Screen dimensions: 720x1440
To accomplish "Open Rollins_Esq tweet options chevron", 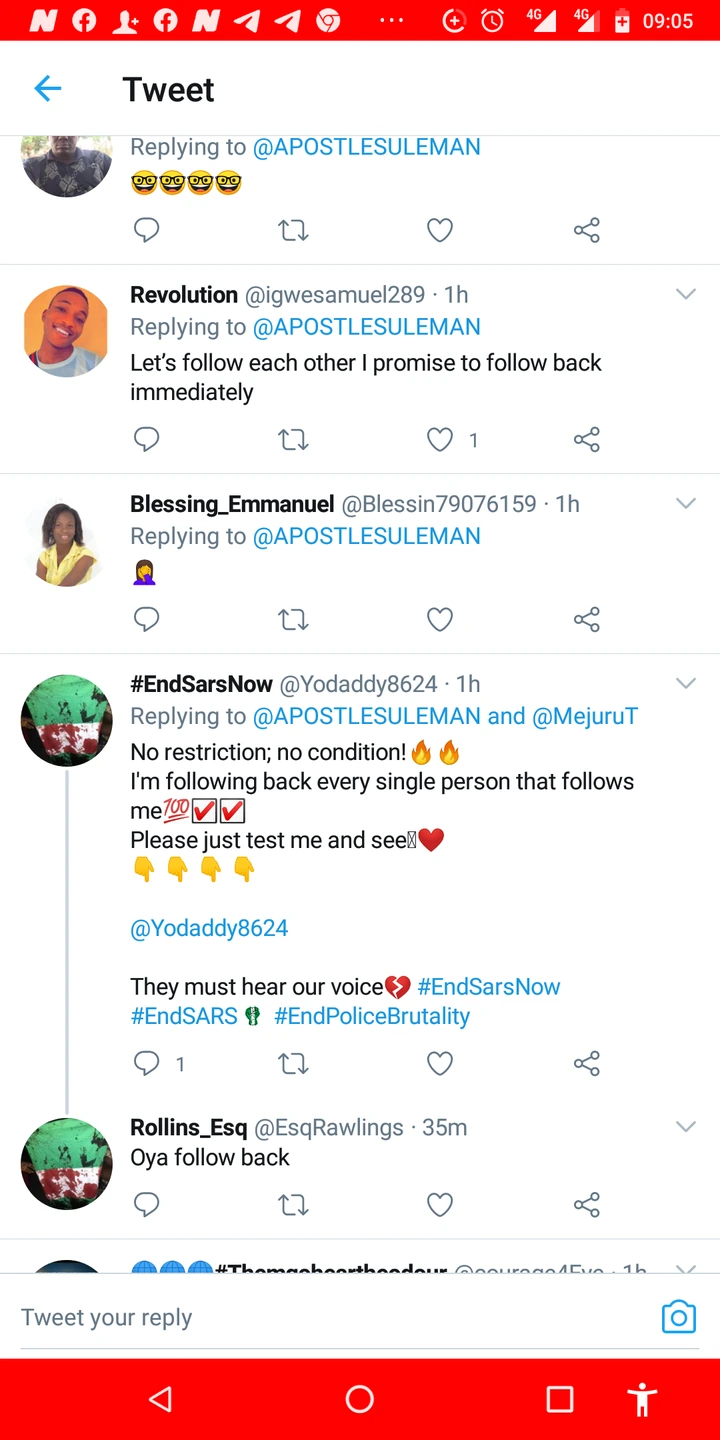I will 685,1127.
